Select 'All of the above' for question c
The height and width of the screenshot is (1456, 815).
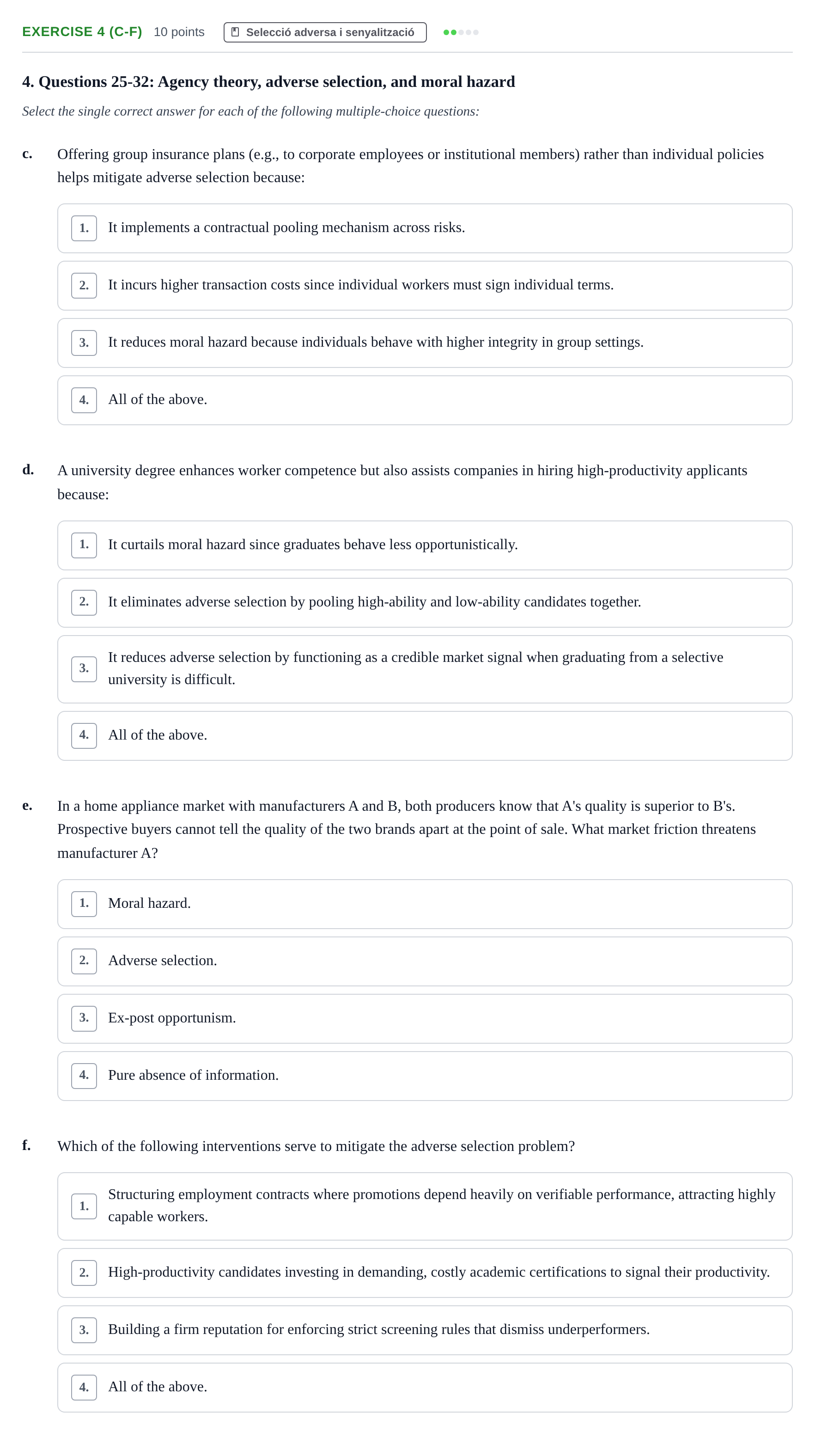pyautogui.click(x=425, y=400)
